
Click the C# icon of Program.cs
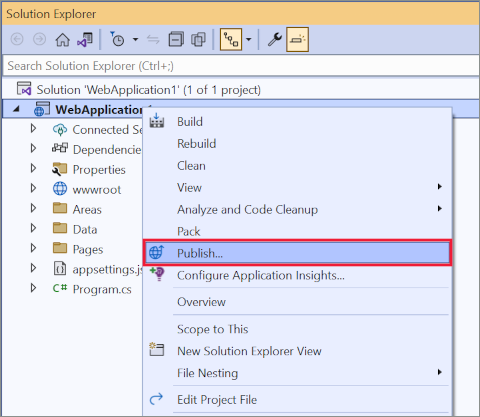[60, 288]
